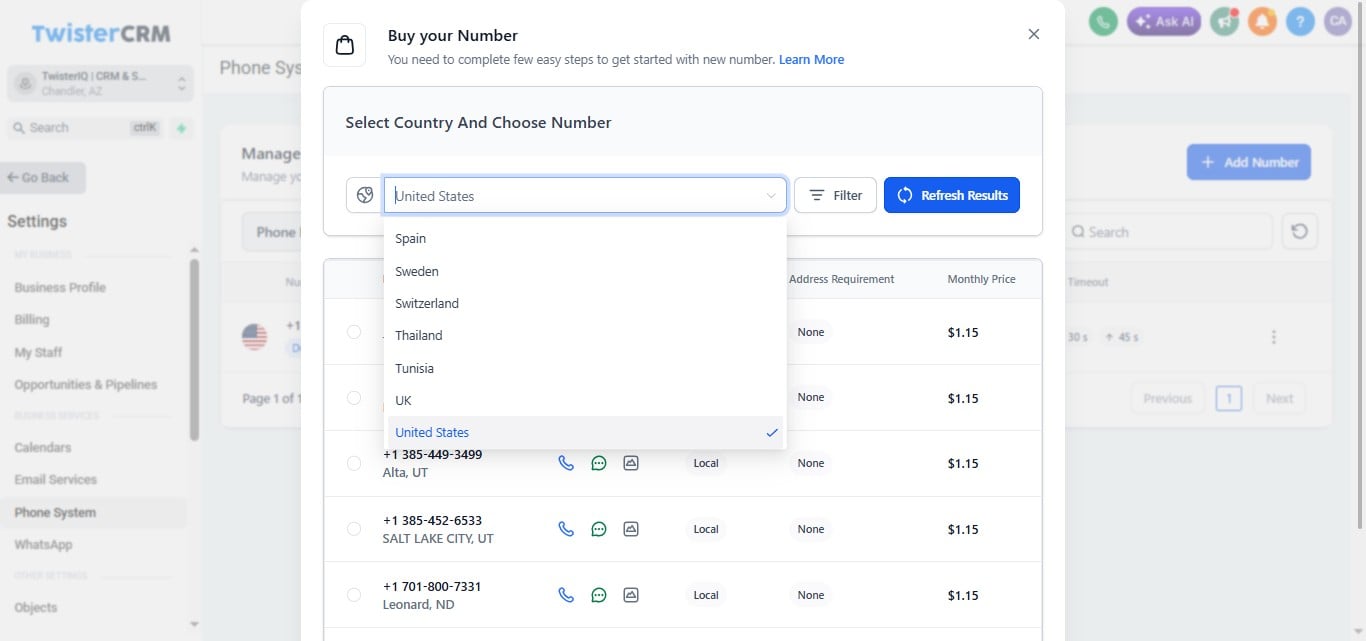Screen dimensions: 1366x641
Task: Click SMS icon for 385-452-6533 number
Action: 599,529
